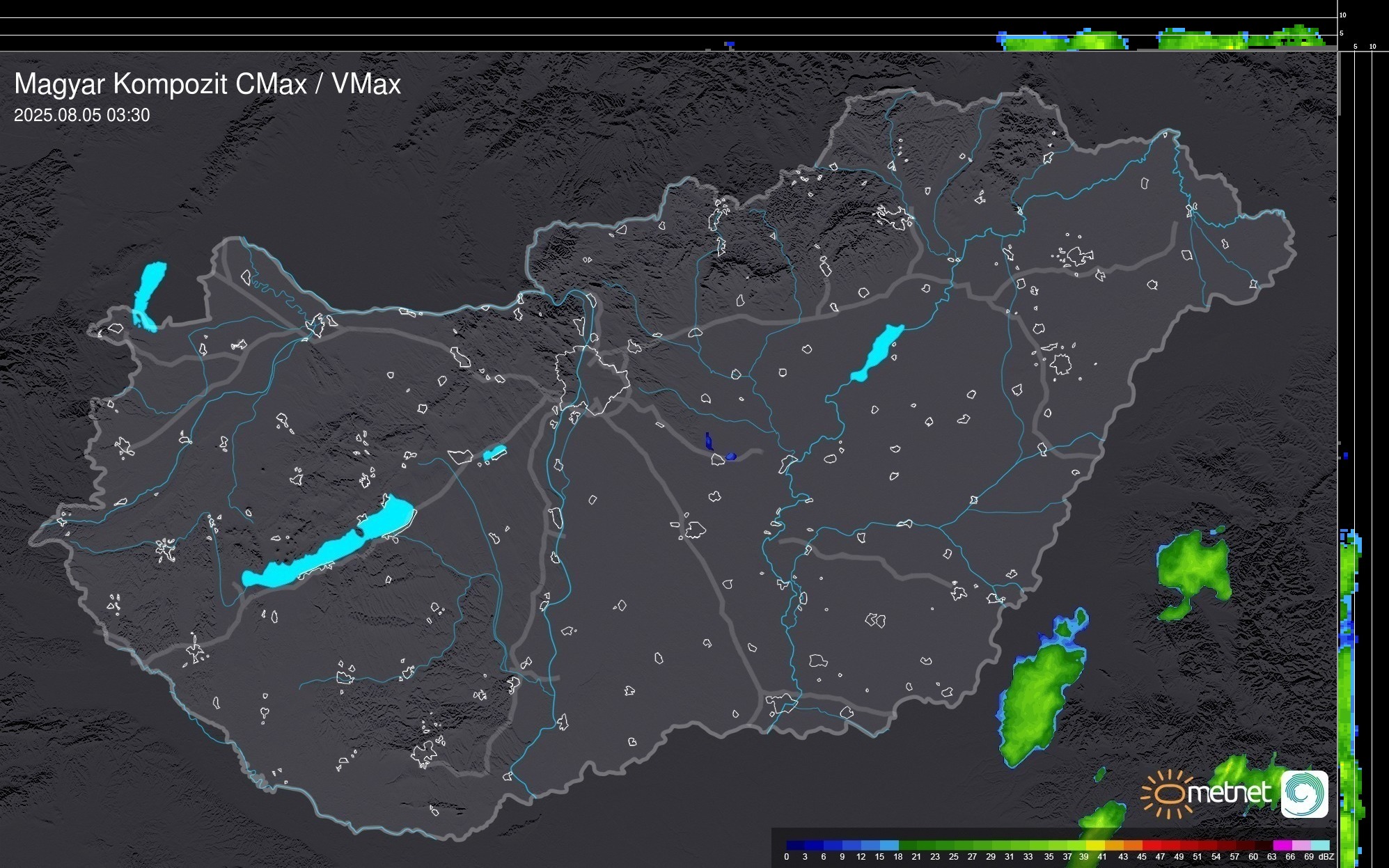Click the metnet sun logo
Screen dimensions: 1389x868
coord(1168,794)
